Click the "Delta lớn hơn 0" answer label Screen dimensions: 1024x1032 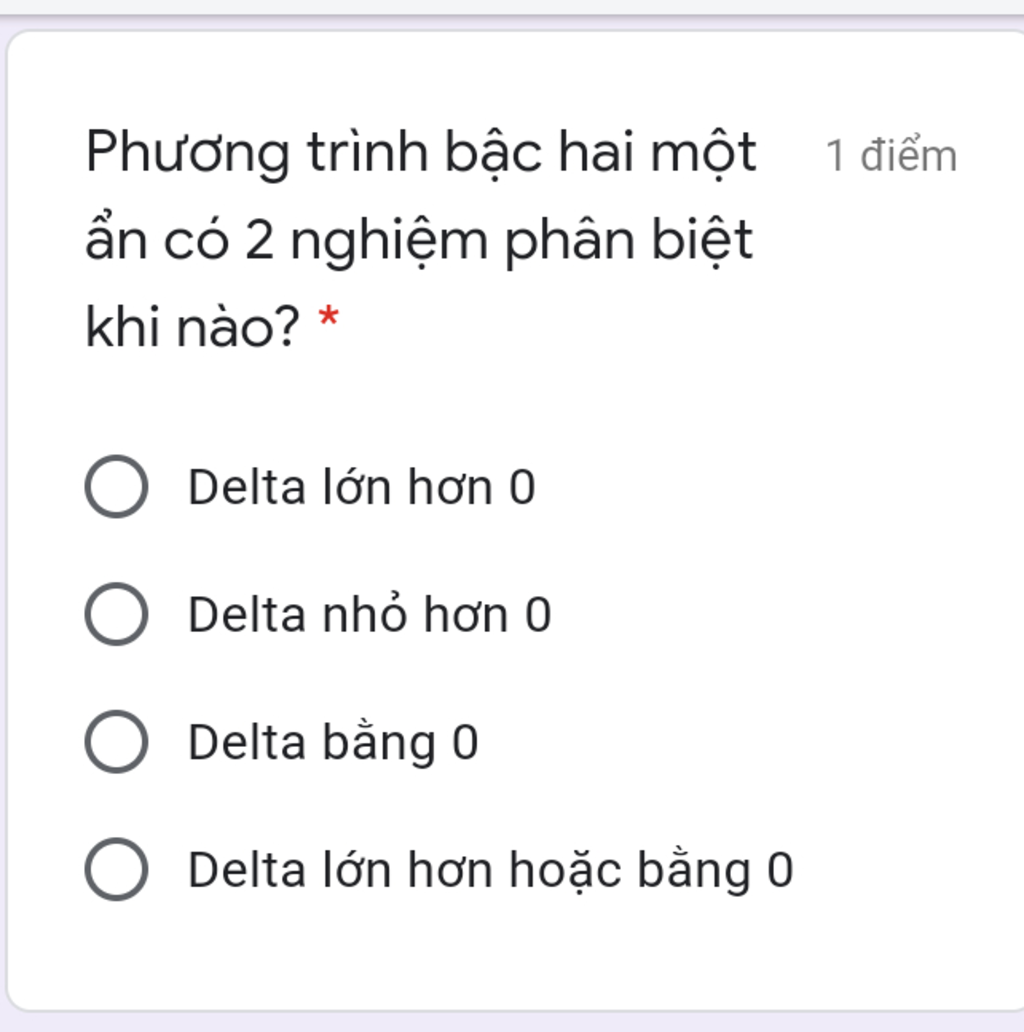(x=361, y=488)
